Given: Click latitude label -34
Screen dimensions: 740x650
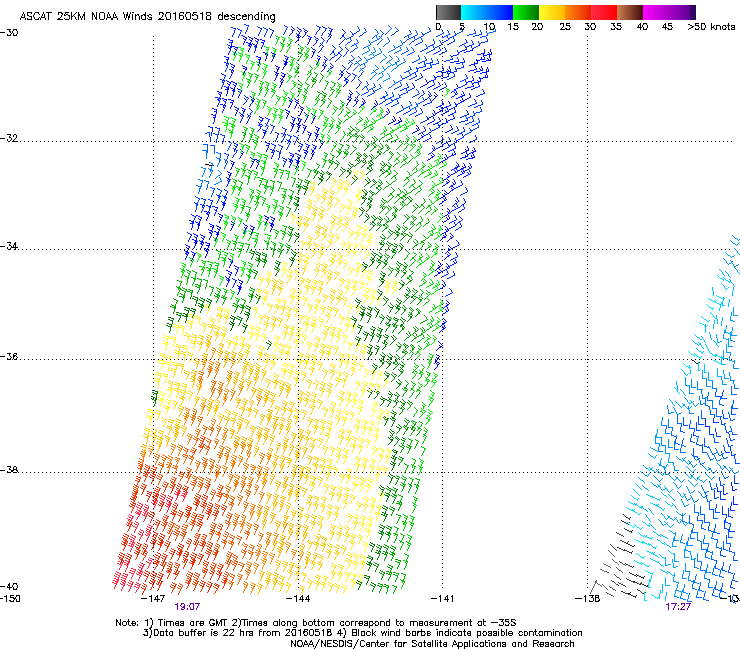Looking at the screenshot, I should (x=9, y=246).
